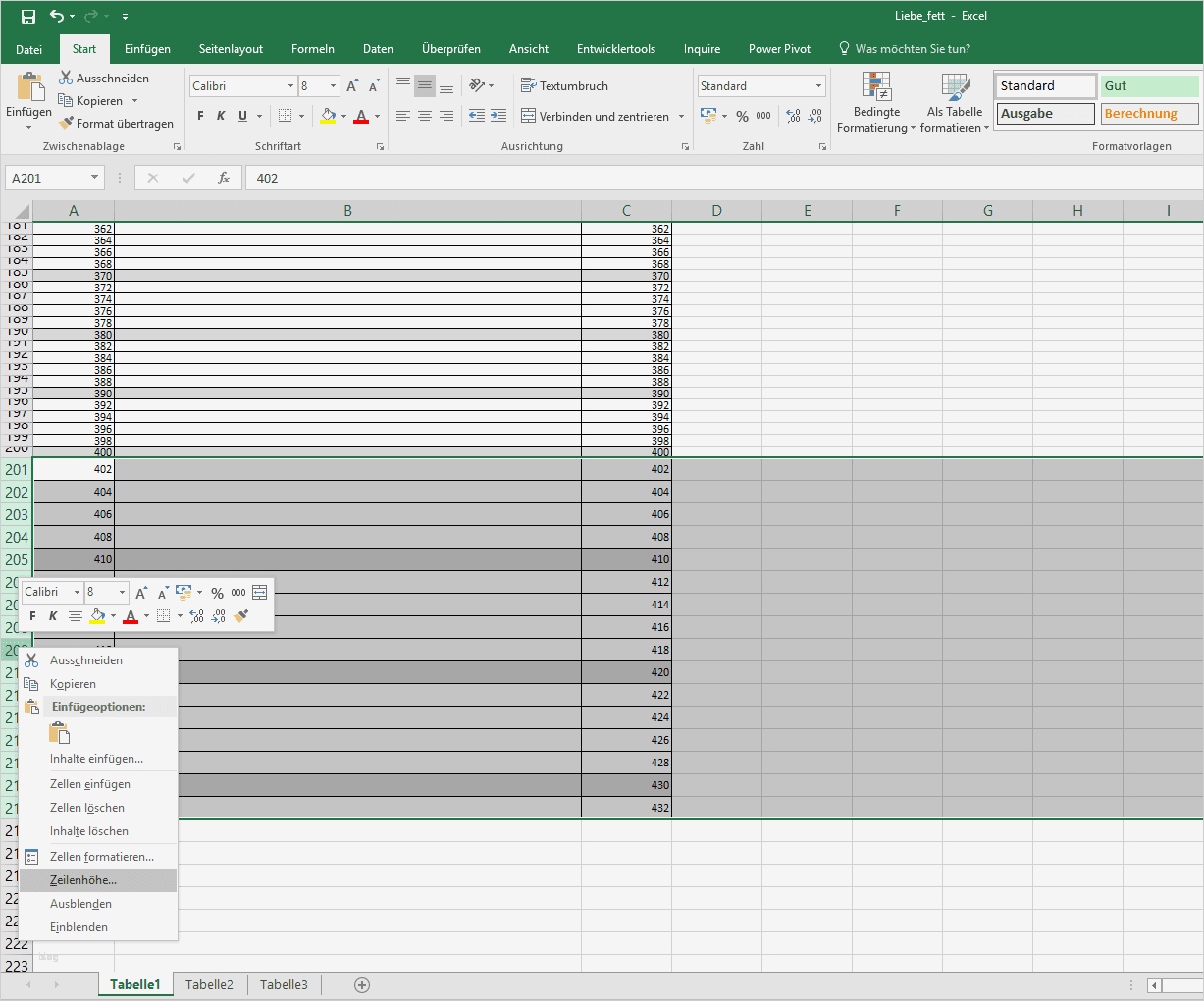Toggle center alignment in the mini toolbar

click(x=75, y=616)
